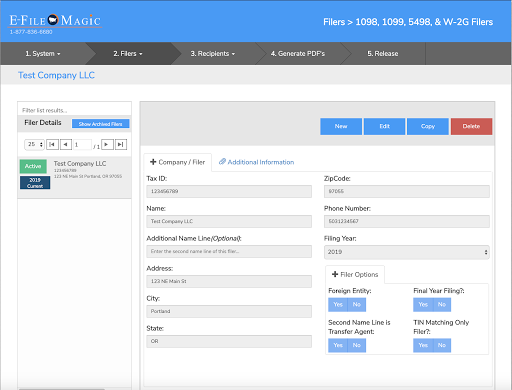Change the 25 per page stepper

point(34,144)
